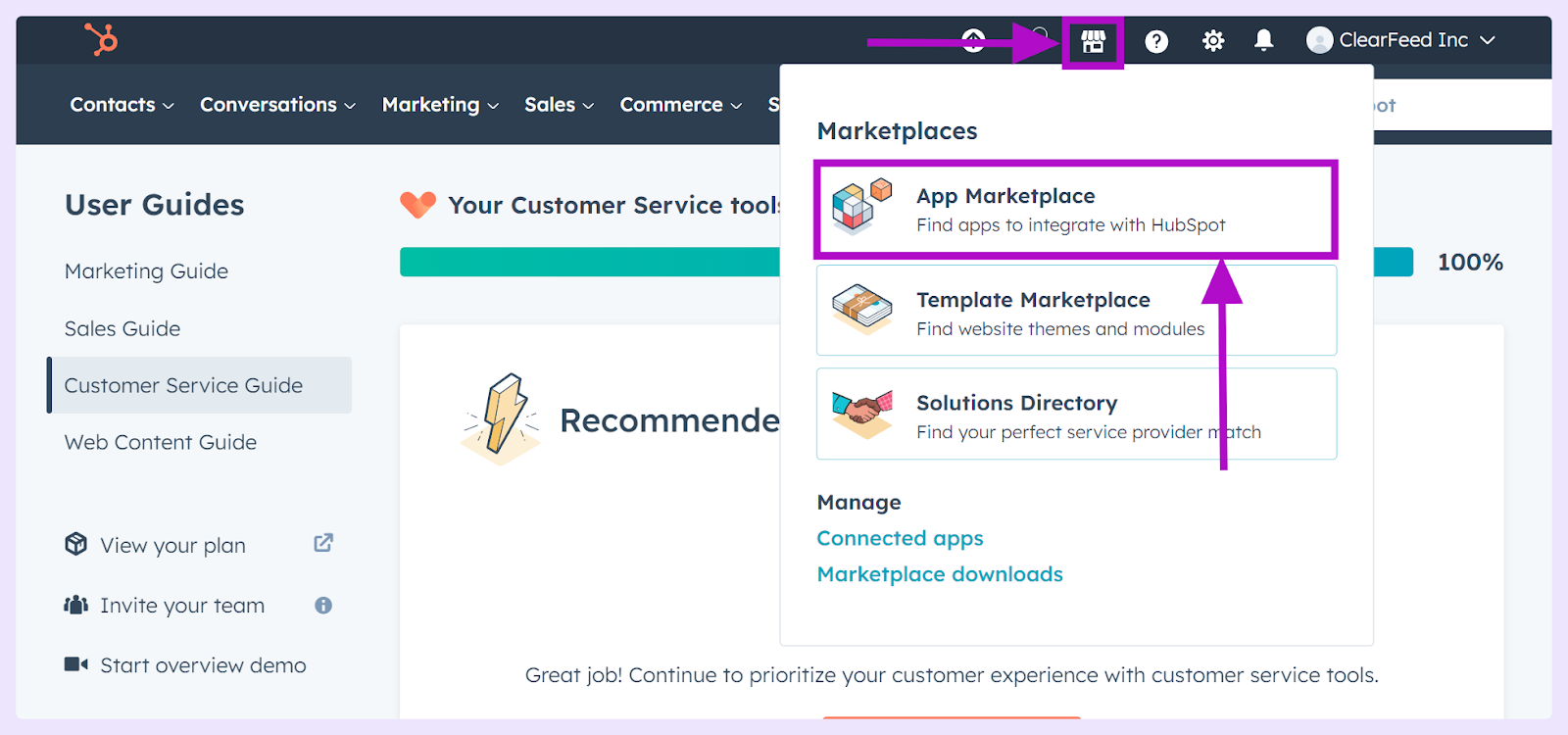This screenshot has height=735, width=1568.
Task: Click the Invite your team people icon
Action: pyautogui.click(x=75, y=605)
